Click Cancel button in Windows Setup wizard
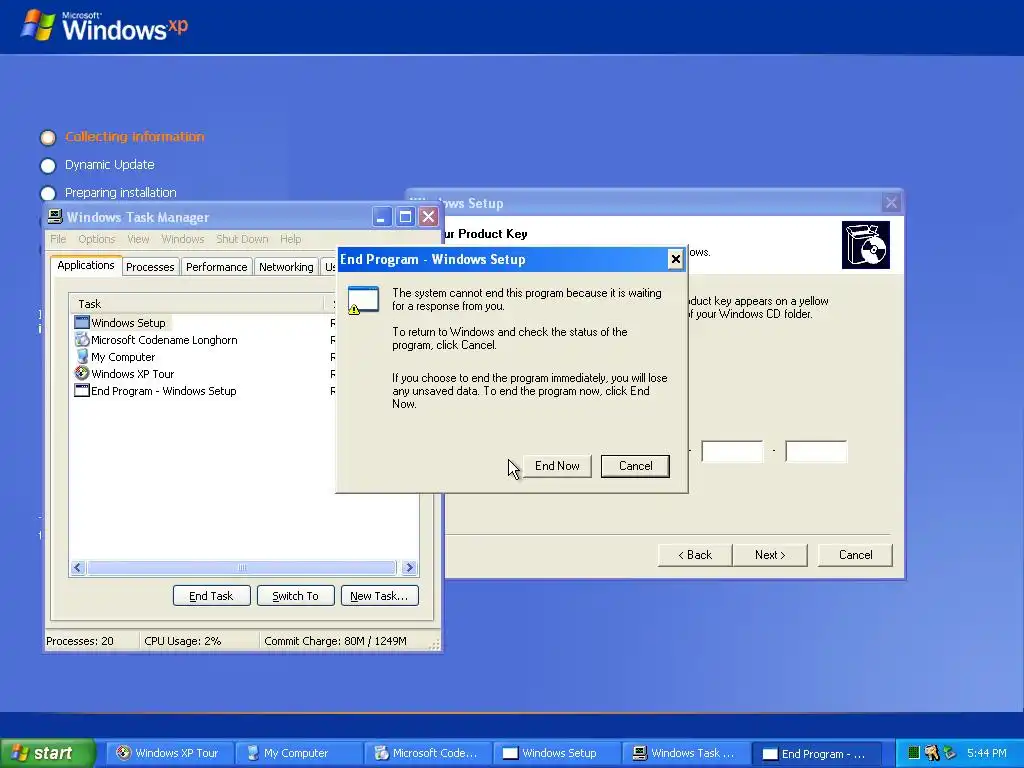 856,555
